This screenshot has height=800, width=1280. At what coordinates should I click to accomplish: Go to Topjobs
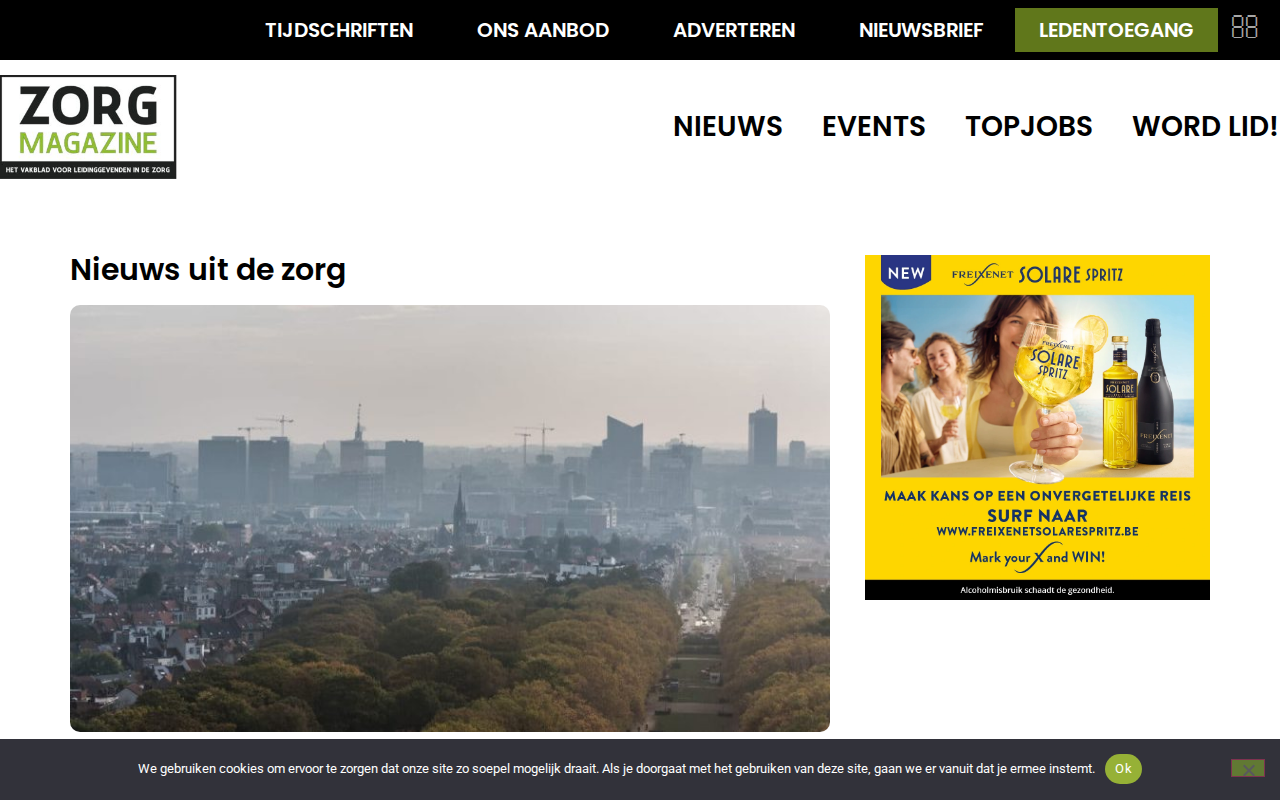coord(1029,127)
